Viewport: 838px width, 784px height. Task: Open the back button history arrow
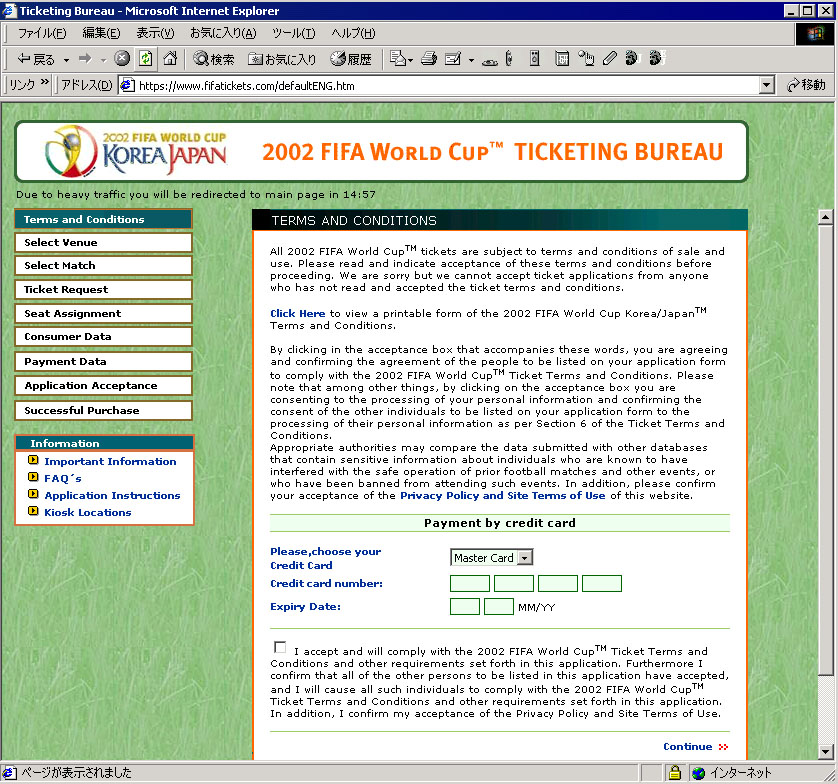pyautogui.click(x=66, y=60)
